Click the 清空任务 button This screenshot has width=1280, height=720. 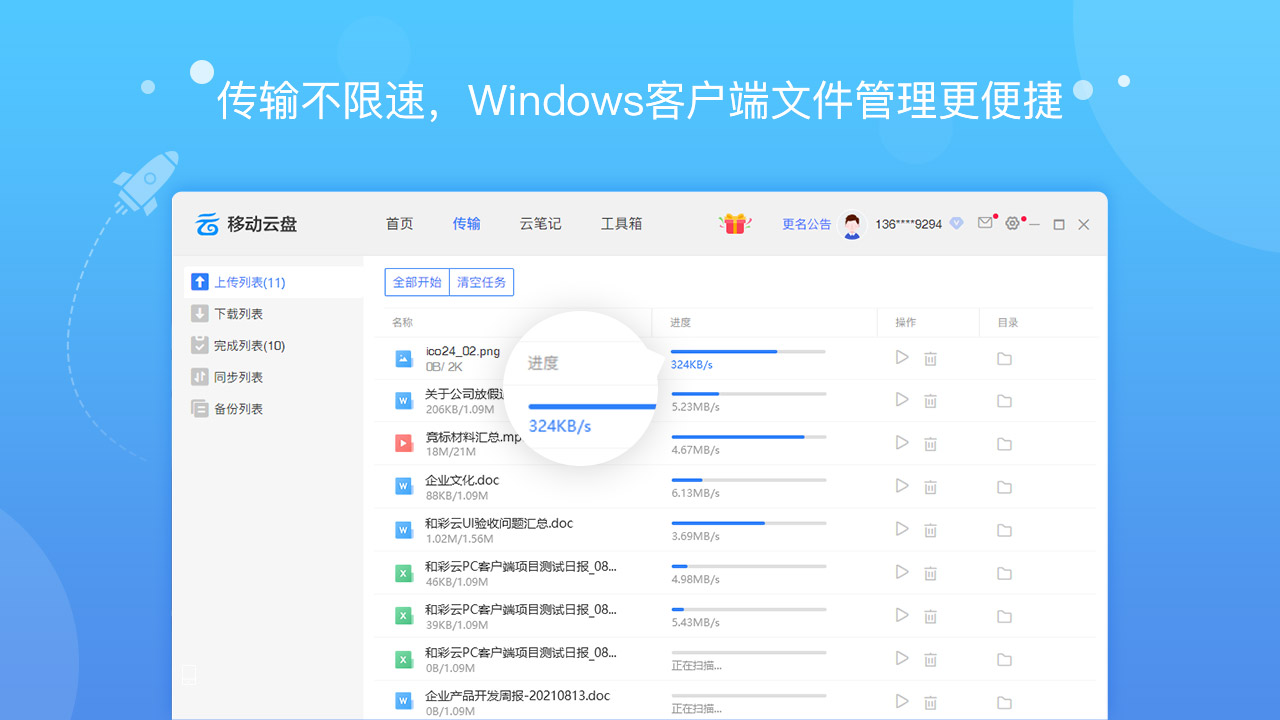[x=482, y=282]
